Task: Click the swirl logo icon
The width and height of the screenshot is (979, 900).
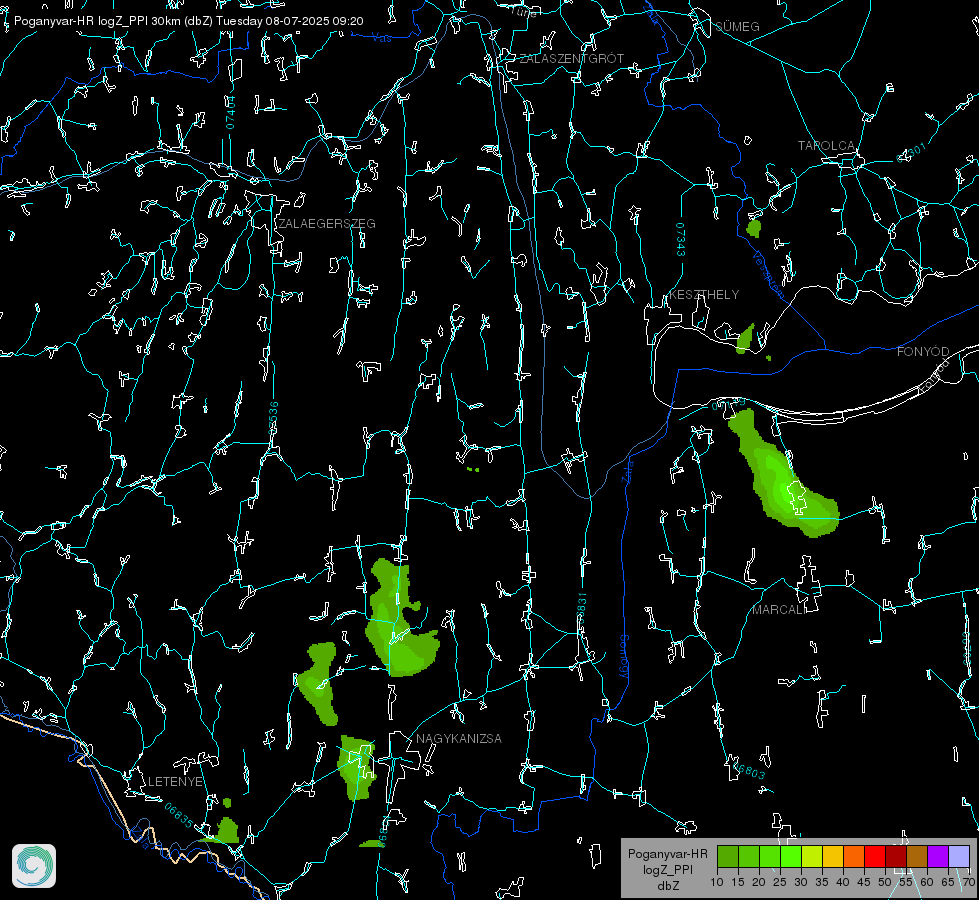Action: pos(34,866)
